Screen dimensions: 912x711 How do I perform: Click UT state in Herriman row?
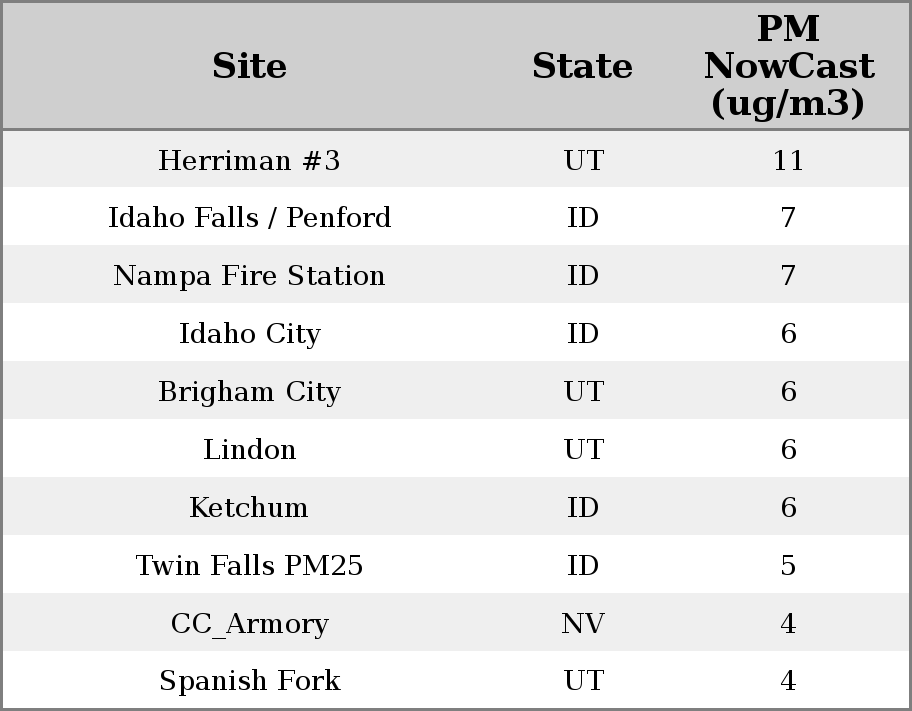(583, 161)
